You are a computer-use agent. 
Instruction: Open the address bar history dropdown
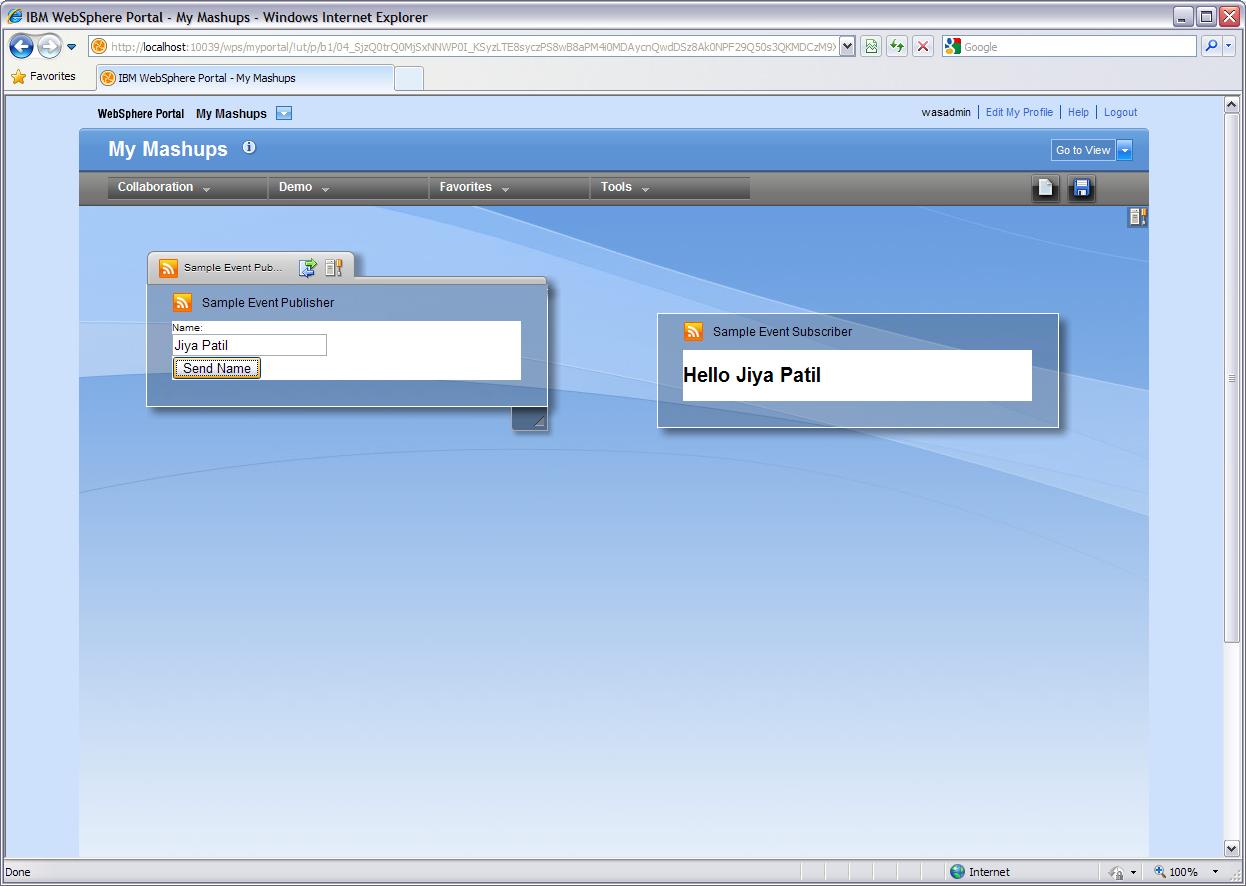click(x=848, y=46)
